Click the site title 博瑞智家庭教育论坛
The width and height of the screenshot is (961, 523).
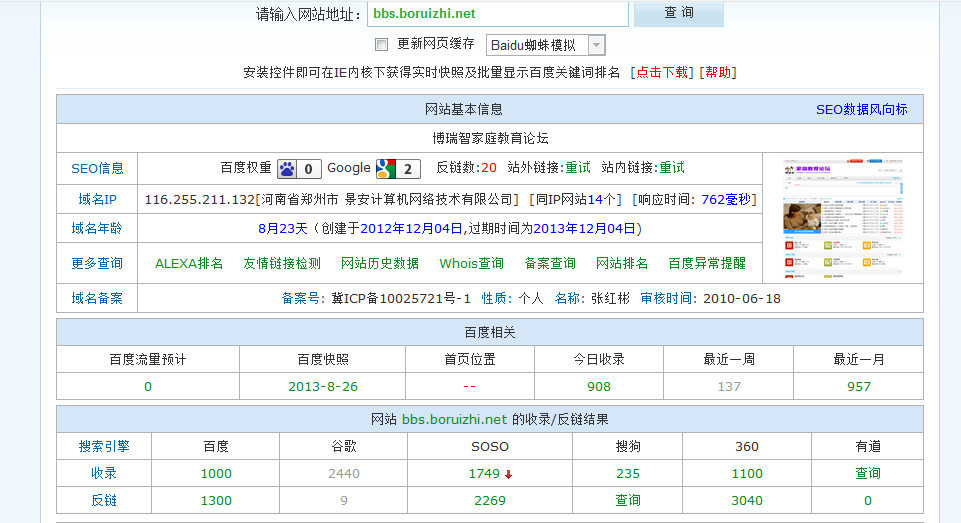point(490,139)
